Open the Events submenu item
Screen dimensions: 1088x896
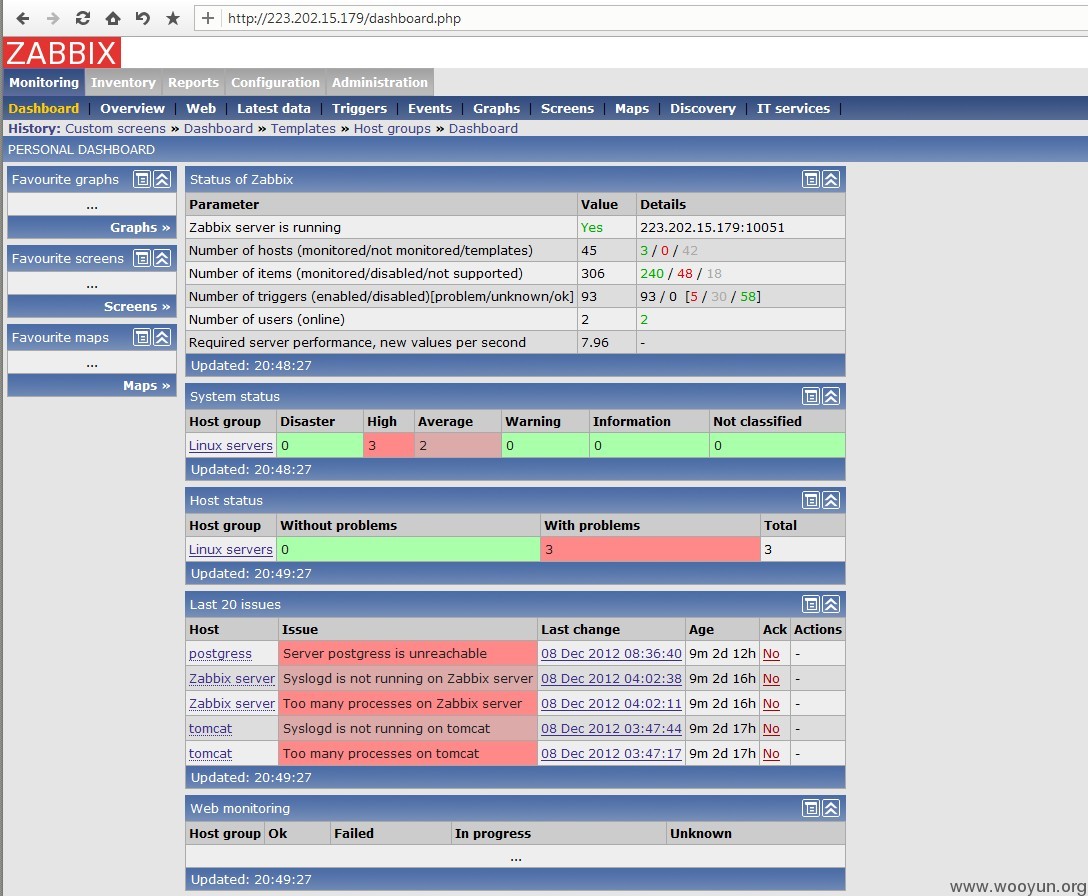point(430,108)
